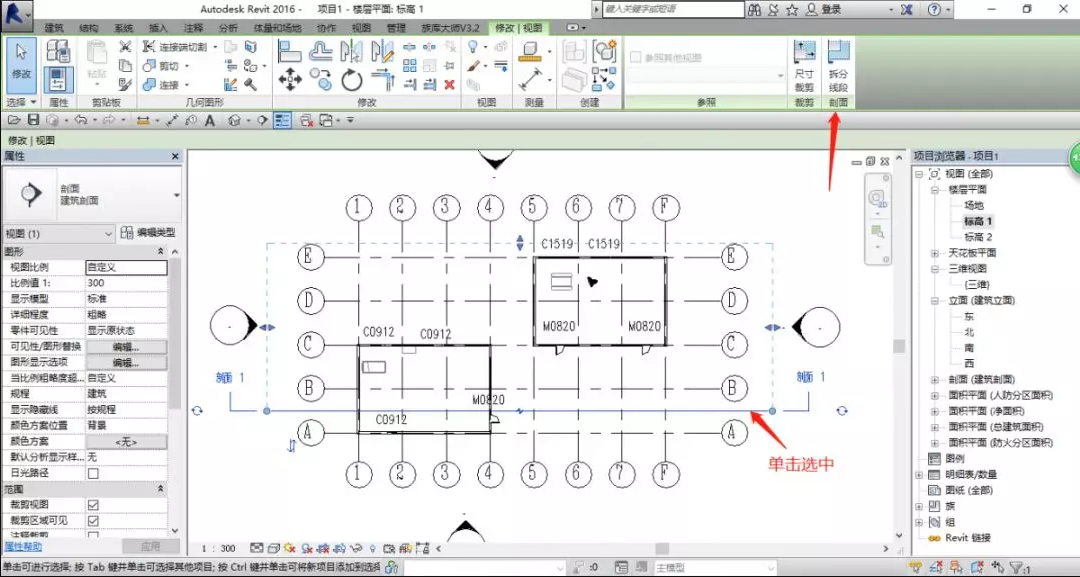Click the Thin Lines toggle icon in quick access

(282, 120)
